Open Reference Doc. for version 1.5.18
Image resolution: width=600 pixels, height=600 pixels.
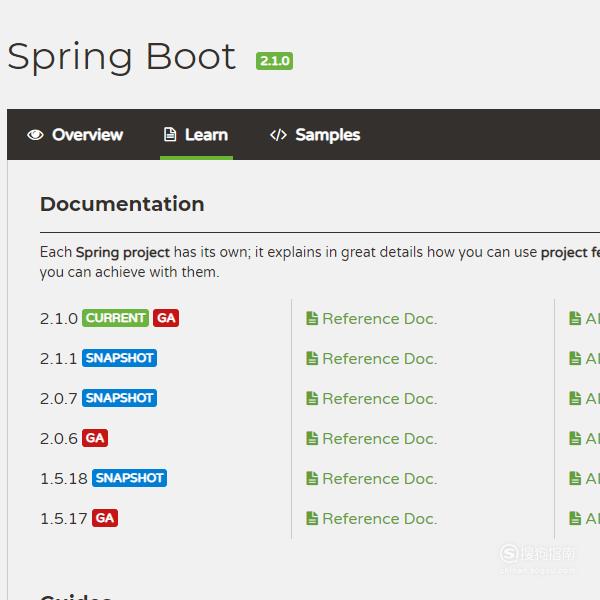point(371,479)
